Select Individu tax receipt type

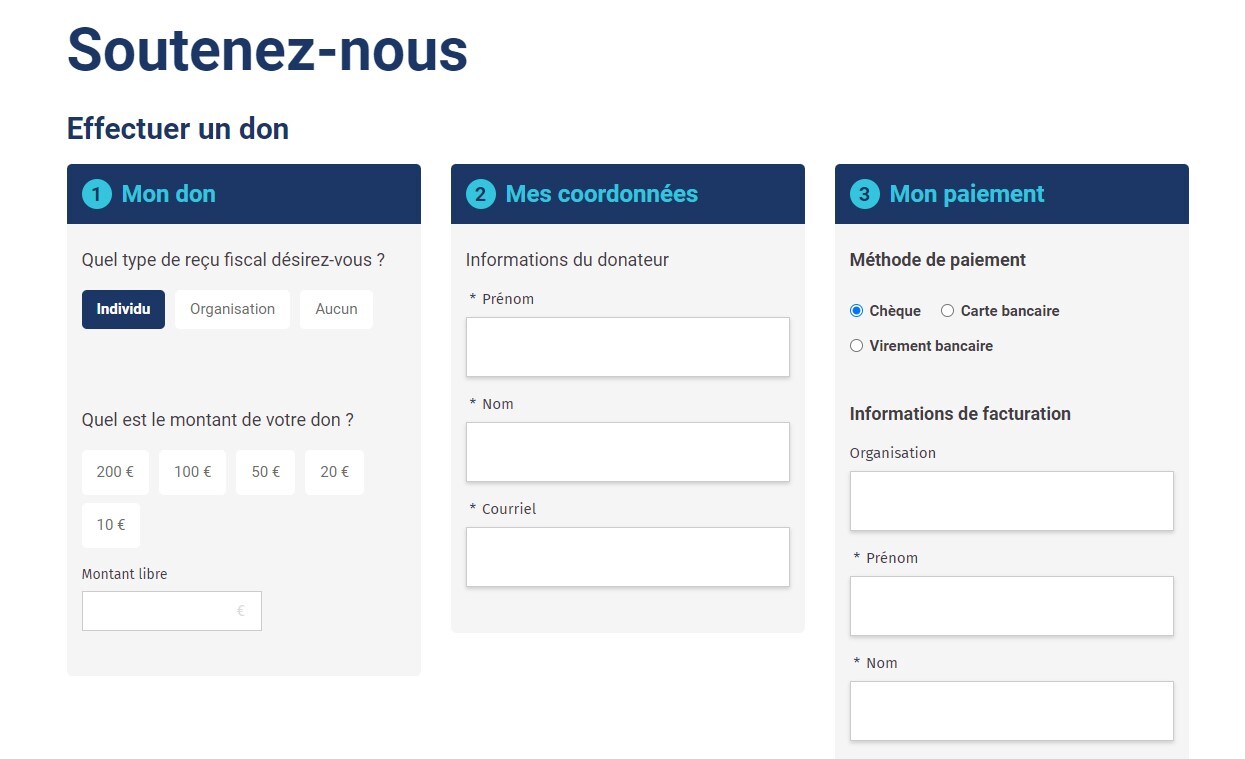coord(123,309)
